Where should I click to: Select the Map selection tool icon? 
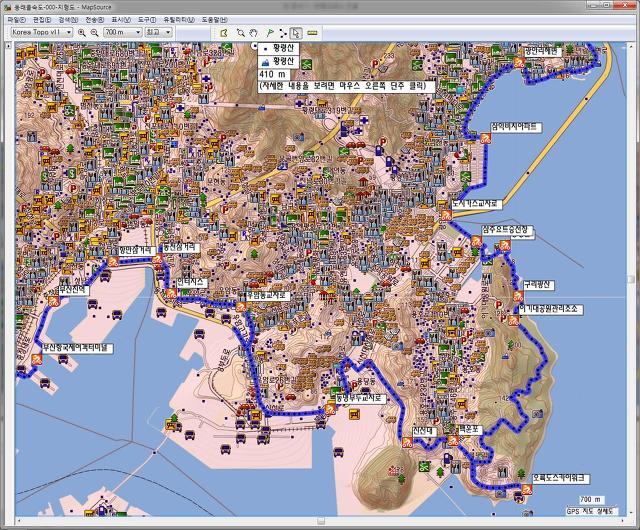tap(224, 33)
